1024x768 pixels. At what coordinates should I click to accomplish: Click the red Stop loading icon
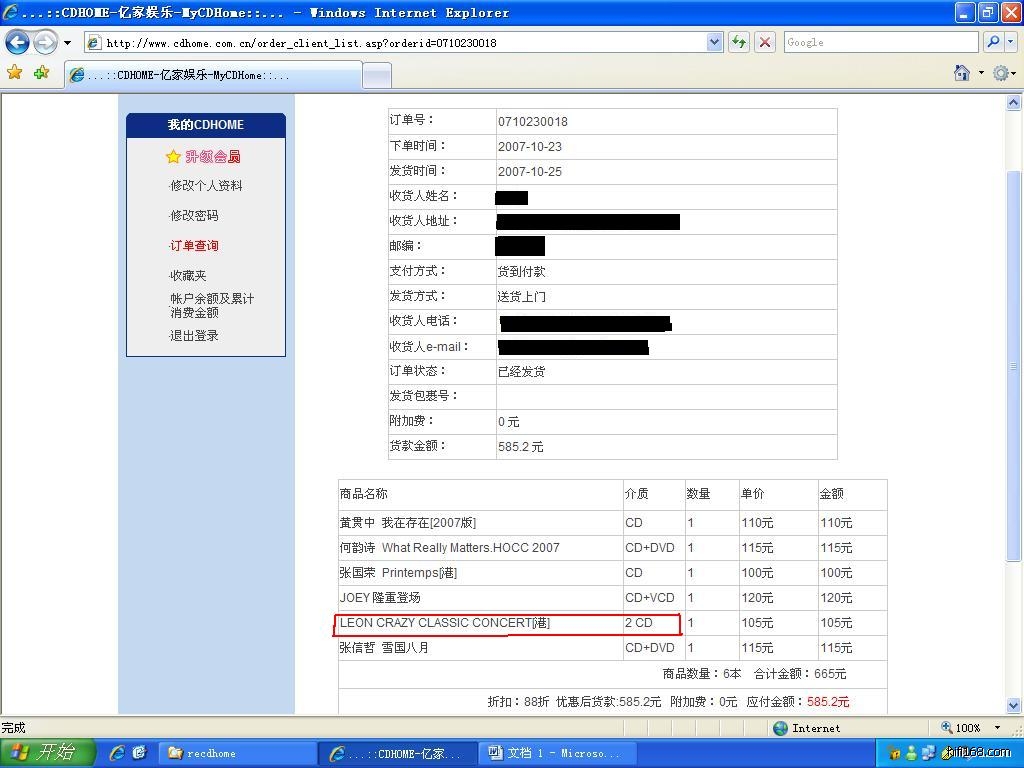pos(765,42)
